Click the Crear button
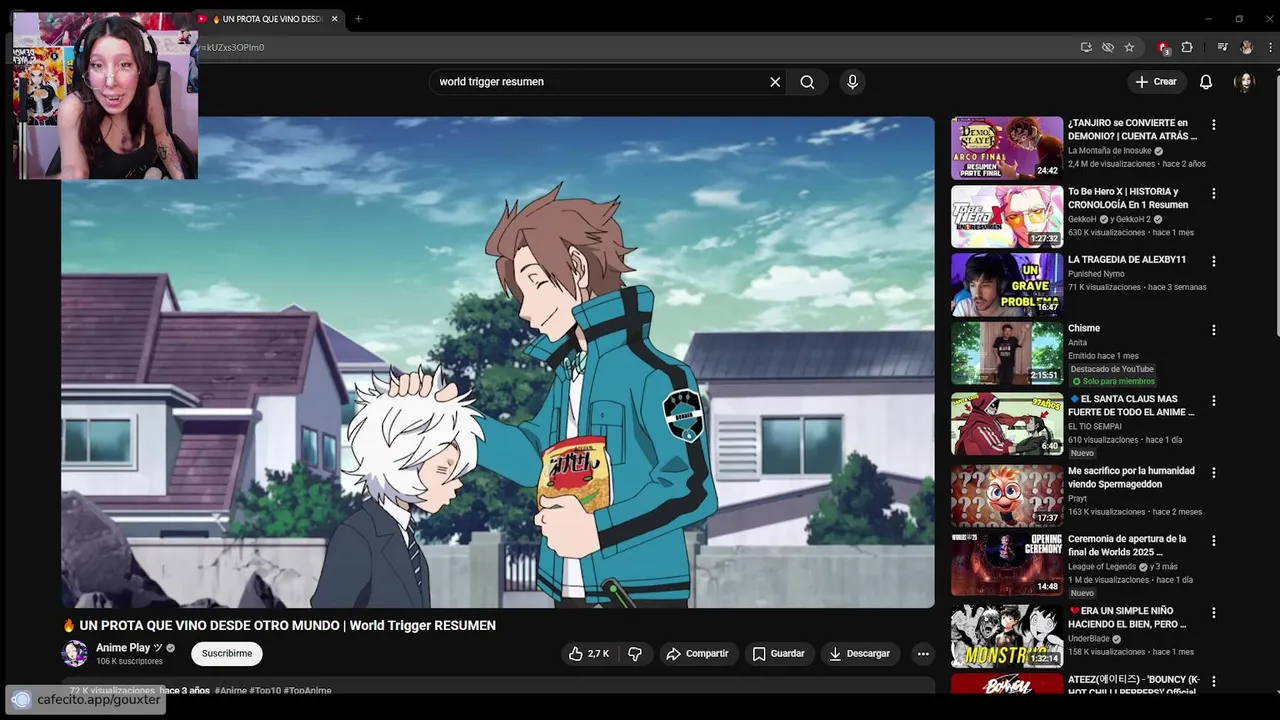 coord(1156,82)
